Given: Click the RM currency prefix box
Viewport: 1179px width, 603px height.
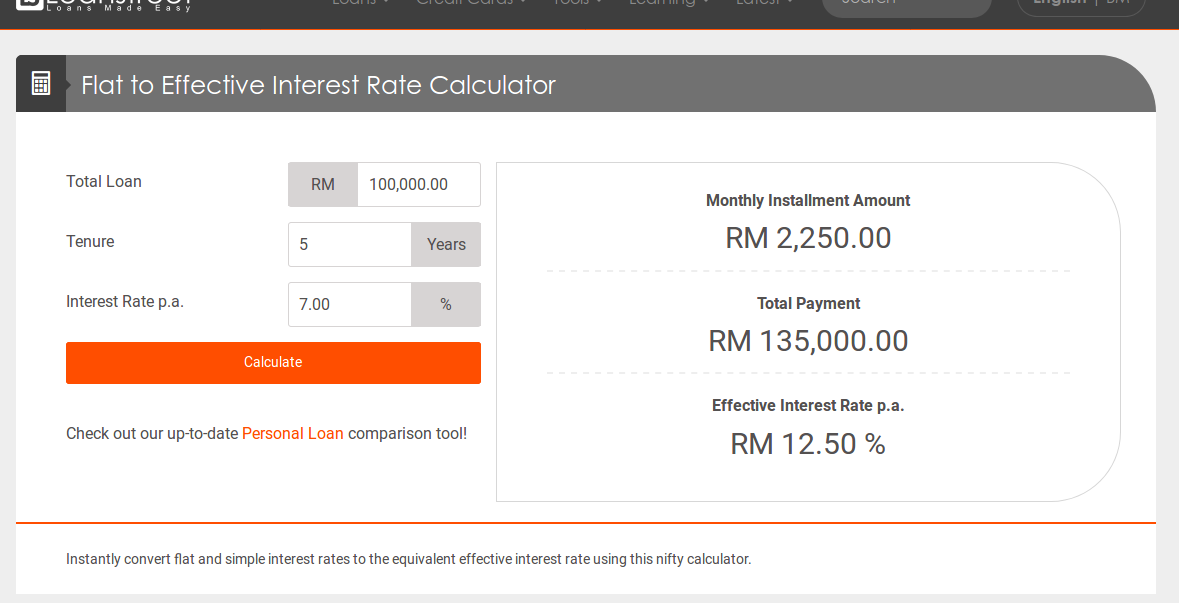Looking at the screenshot, I should point(323,185).
